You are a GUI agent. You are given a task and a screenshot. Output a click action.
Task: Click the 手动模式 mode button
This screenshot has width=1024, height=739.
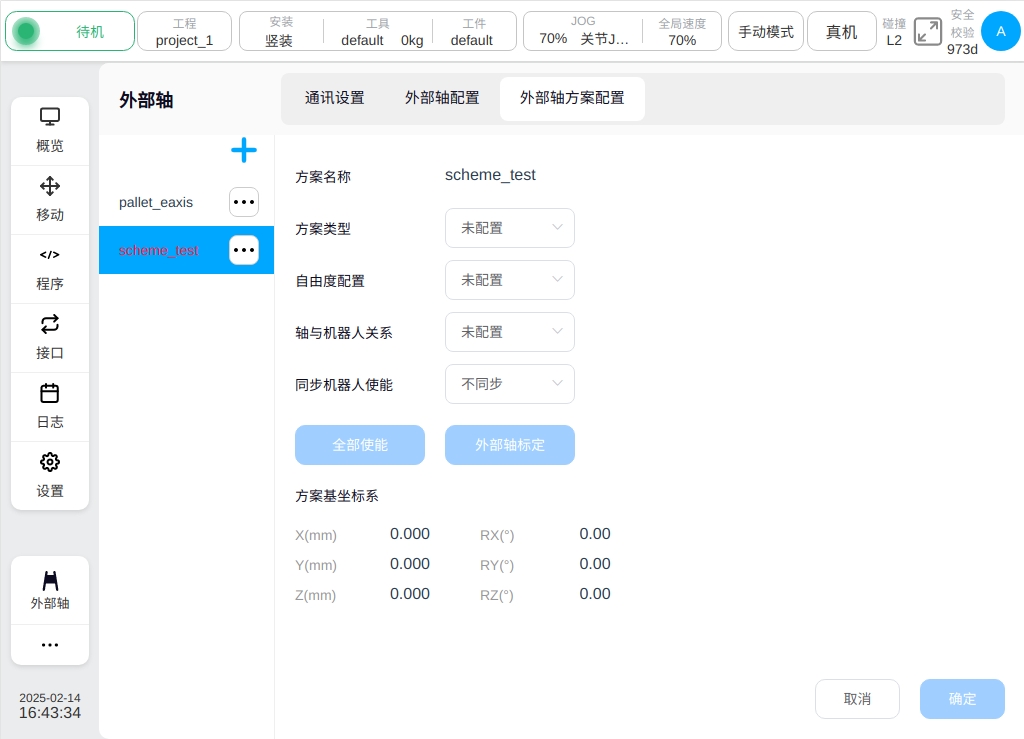pos(766,31)
